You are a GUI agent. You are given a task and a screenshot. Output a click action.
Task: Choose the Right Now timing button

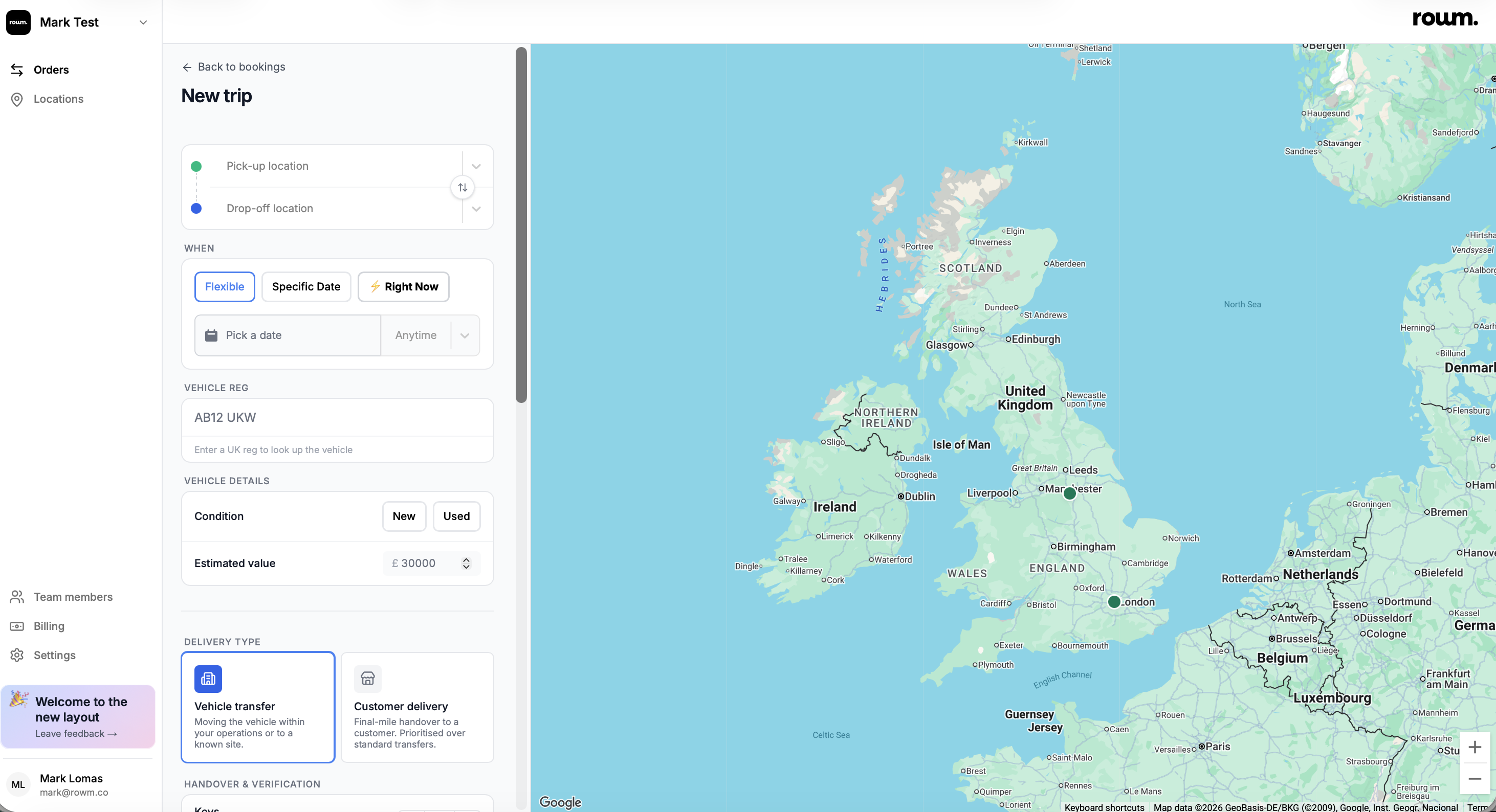(404, 286)
